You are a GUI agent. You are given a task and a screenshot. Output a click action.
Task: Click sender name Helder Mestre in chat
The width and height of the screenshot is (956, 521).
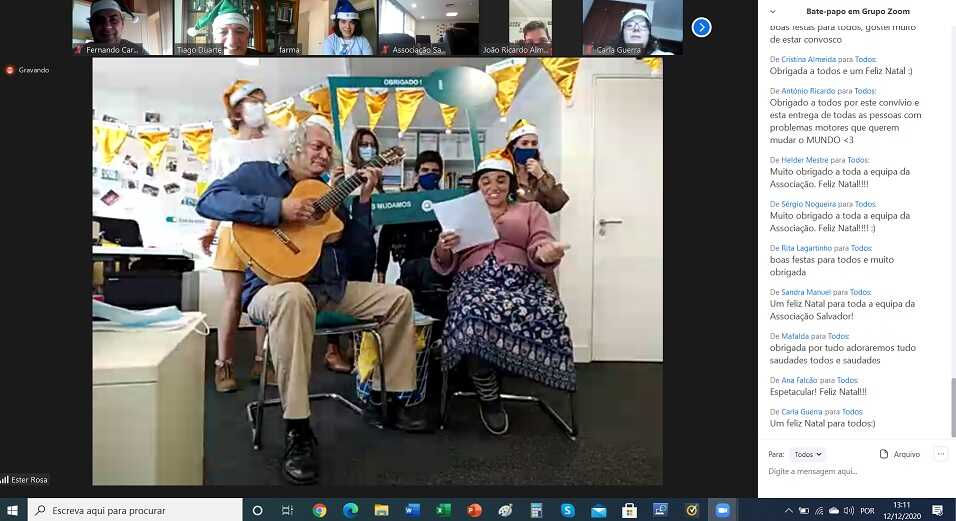point(805,160)
